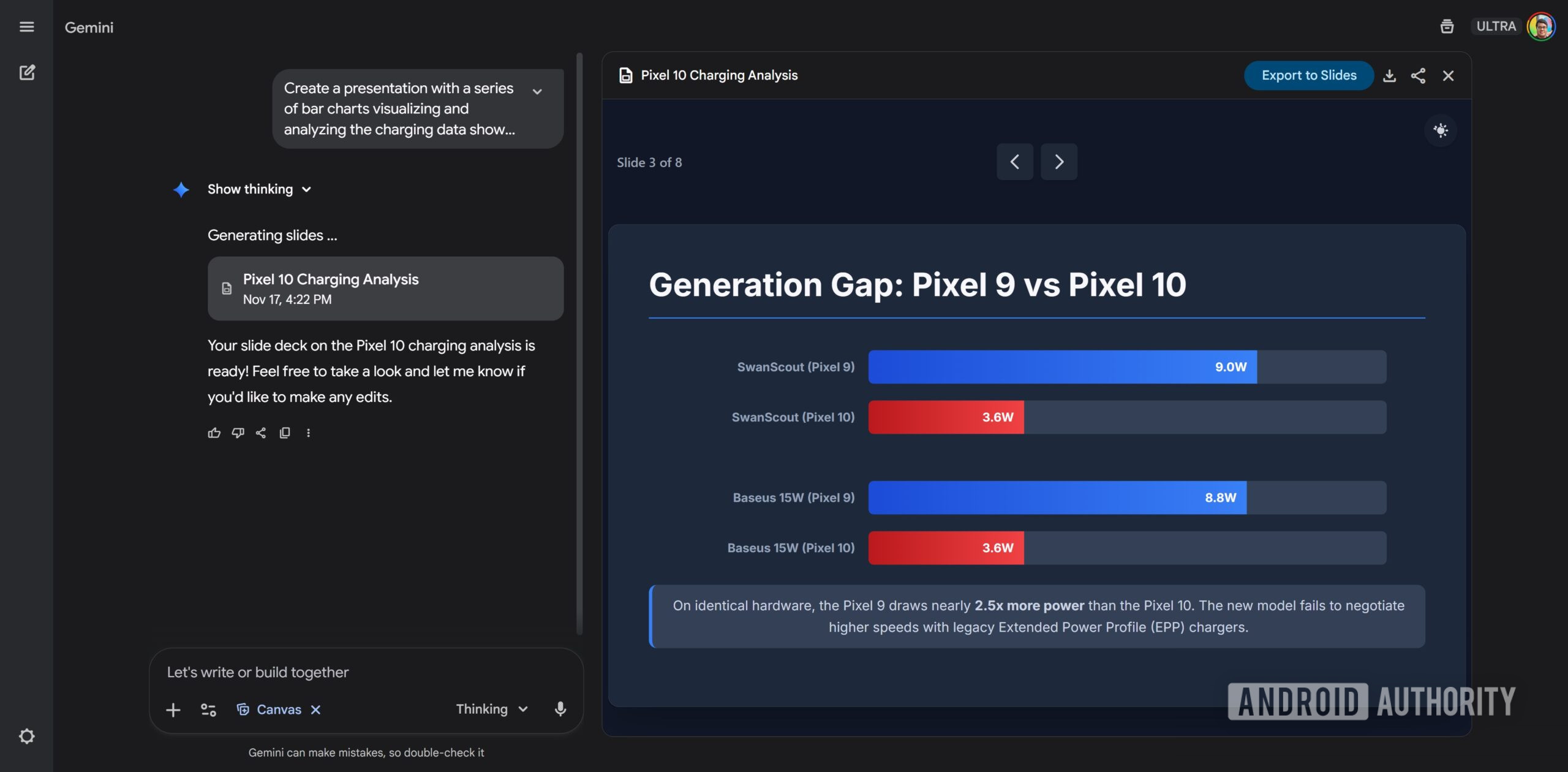Open the Pixel 10 Charging Analysis card
This screenshot has height=772, width=1568.
385,289
